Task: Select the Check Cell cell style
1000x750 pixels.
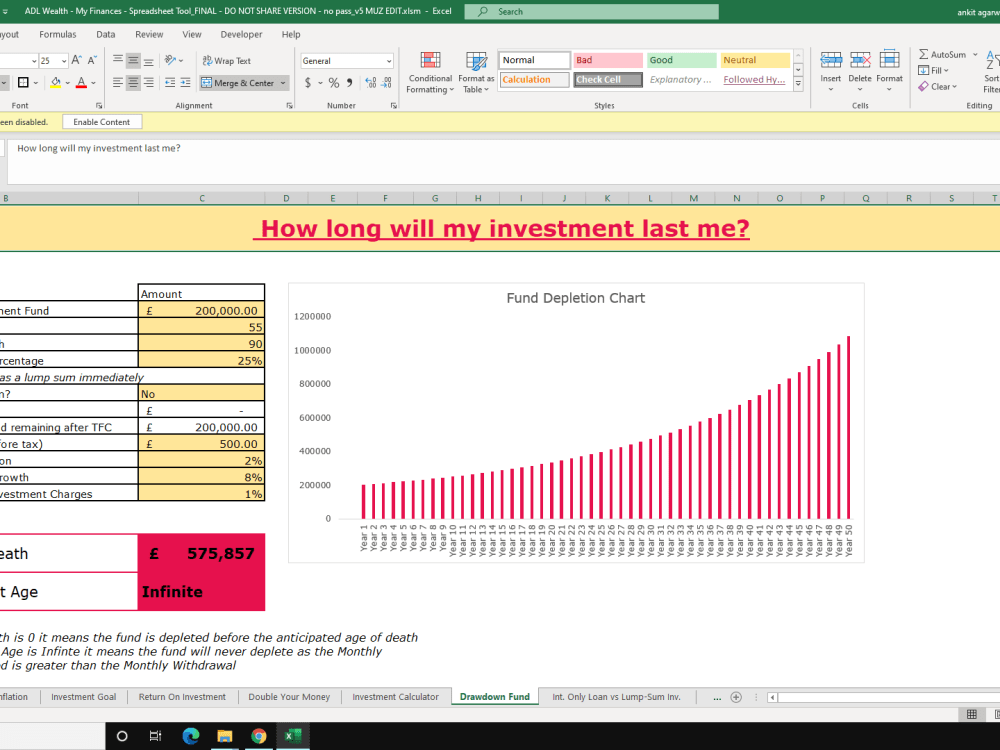Action: click(x=606, y=79)
